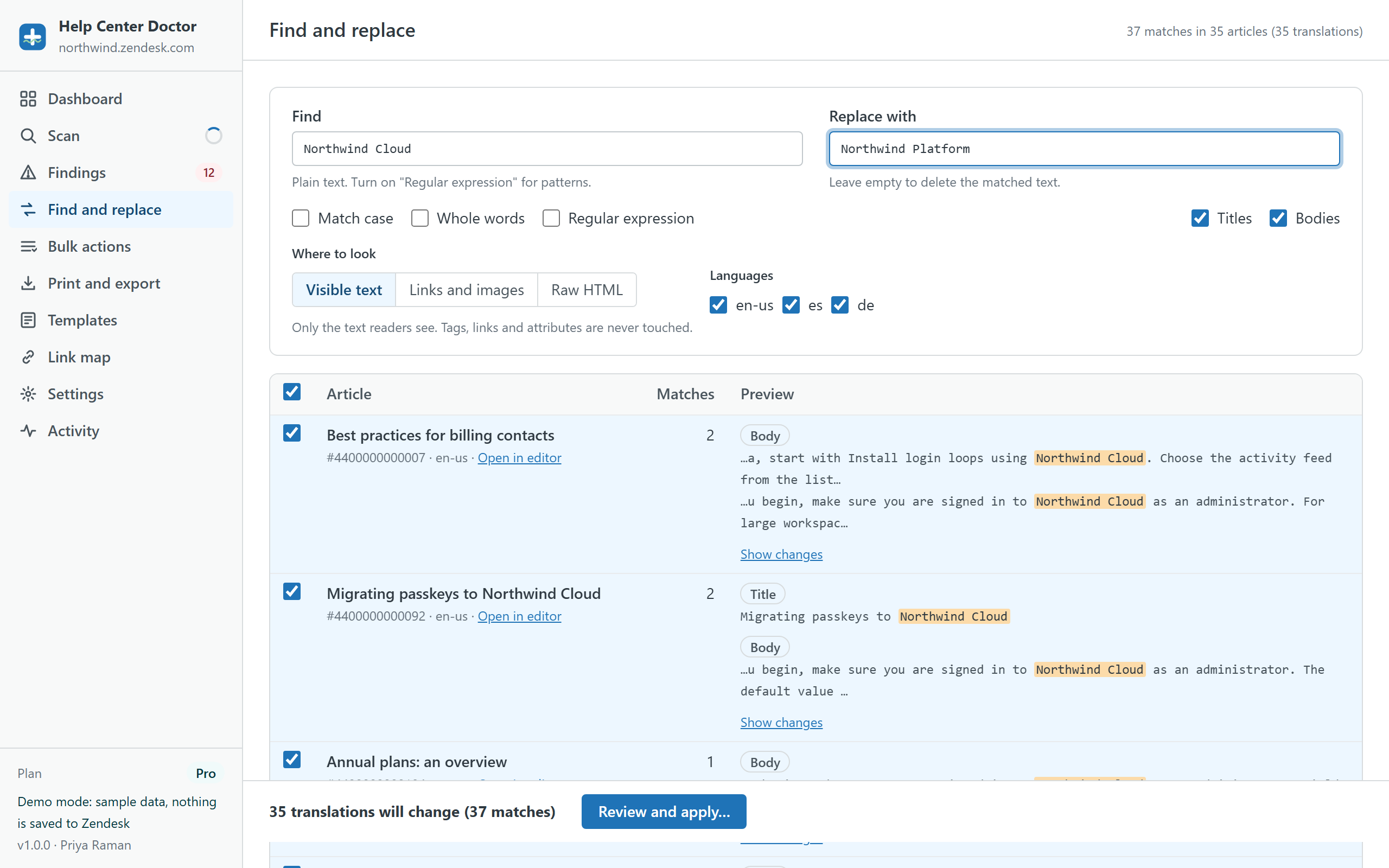
Task: Go to Dashboard in the sidebar
Action: pos(121,99)
